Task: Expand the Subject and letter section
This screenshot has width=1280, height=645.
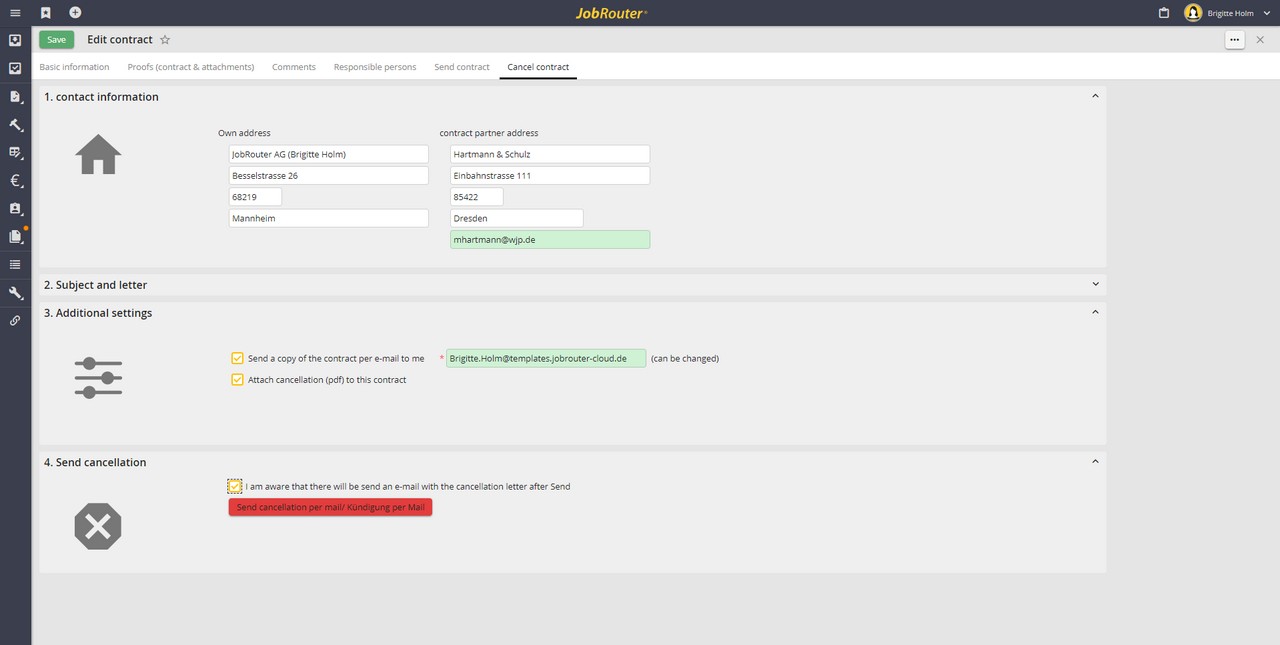Action: pos(1095,285)
